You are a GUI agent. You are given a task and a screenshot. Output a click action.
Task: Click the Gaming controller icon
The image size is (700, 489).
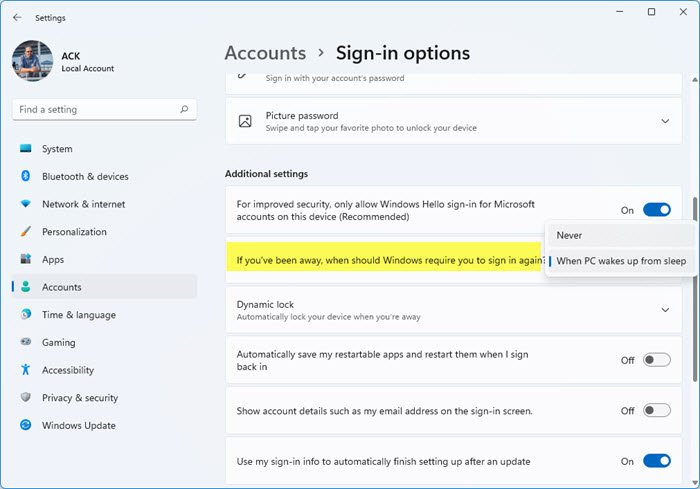[x=26, y=342]
